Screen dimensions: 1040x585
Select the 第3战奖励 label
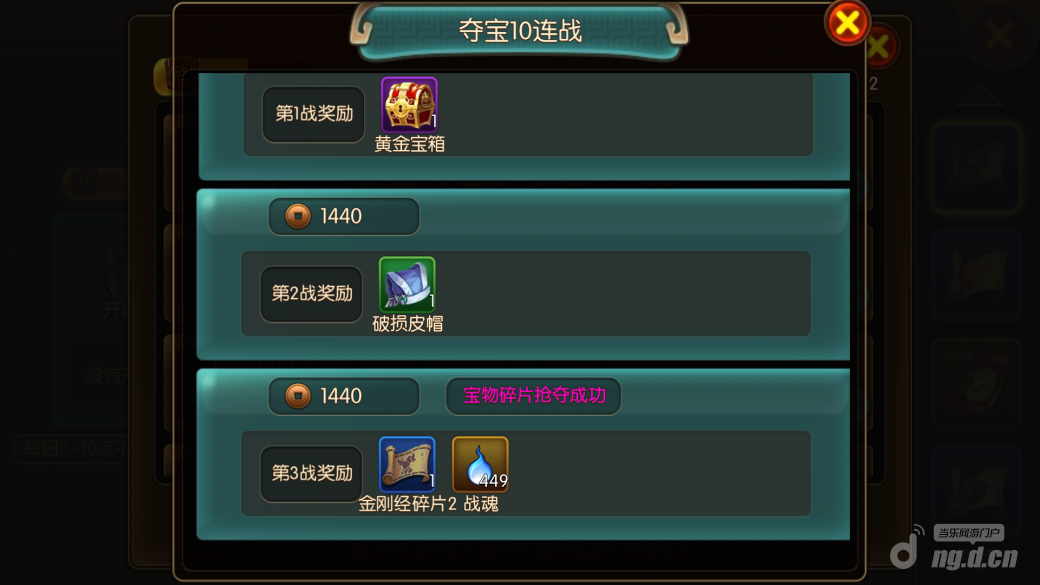[x=312, y=474]
